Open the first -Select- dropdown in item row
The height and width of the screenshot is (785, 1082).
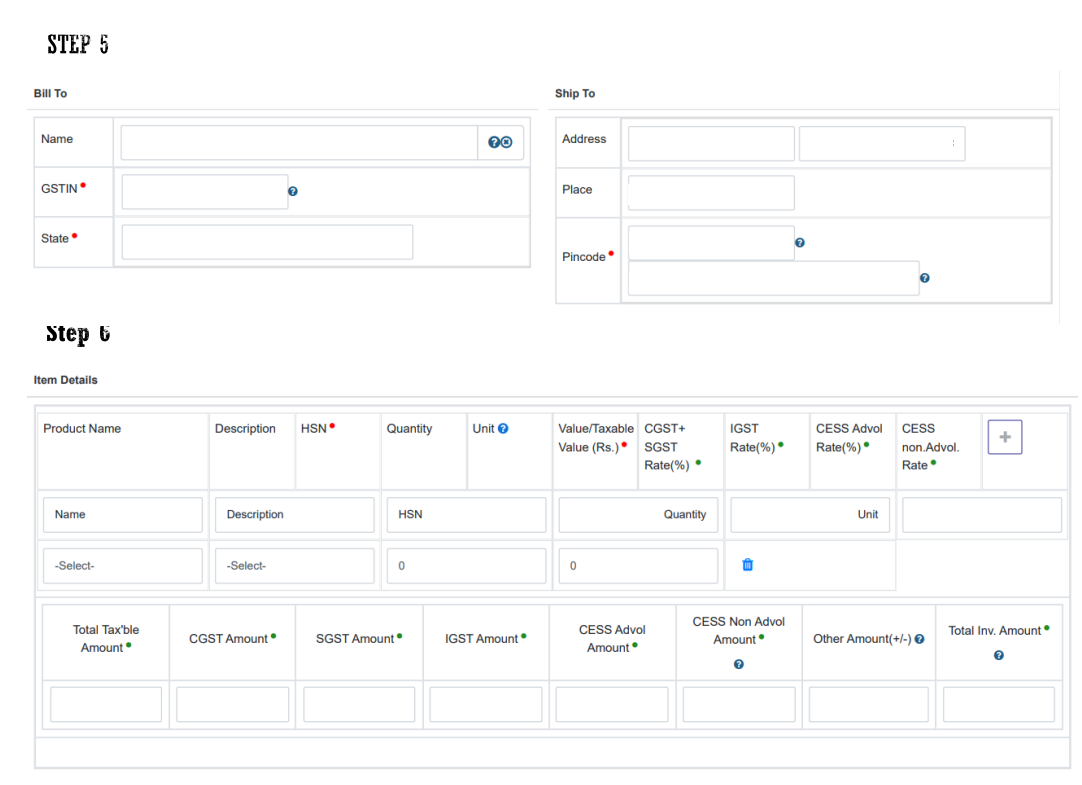click(122, 566)
